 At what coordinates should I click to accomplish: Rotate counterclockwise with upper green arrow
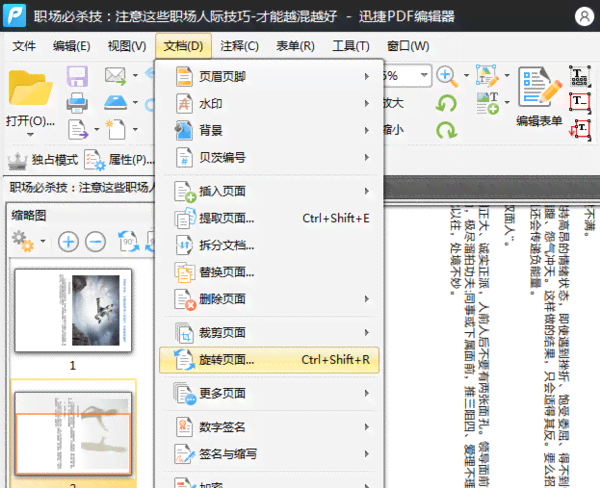pyautogui.click(x=446, y=103)
